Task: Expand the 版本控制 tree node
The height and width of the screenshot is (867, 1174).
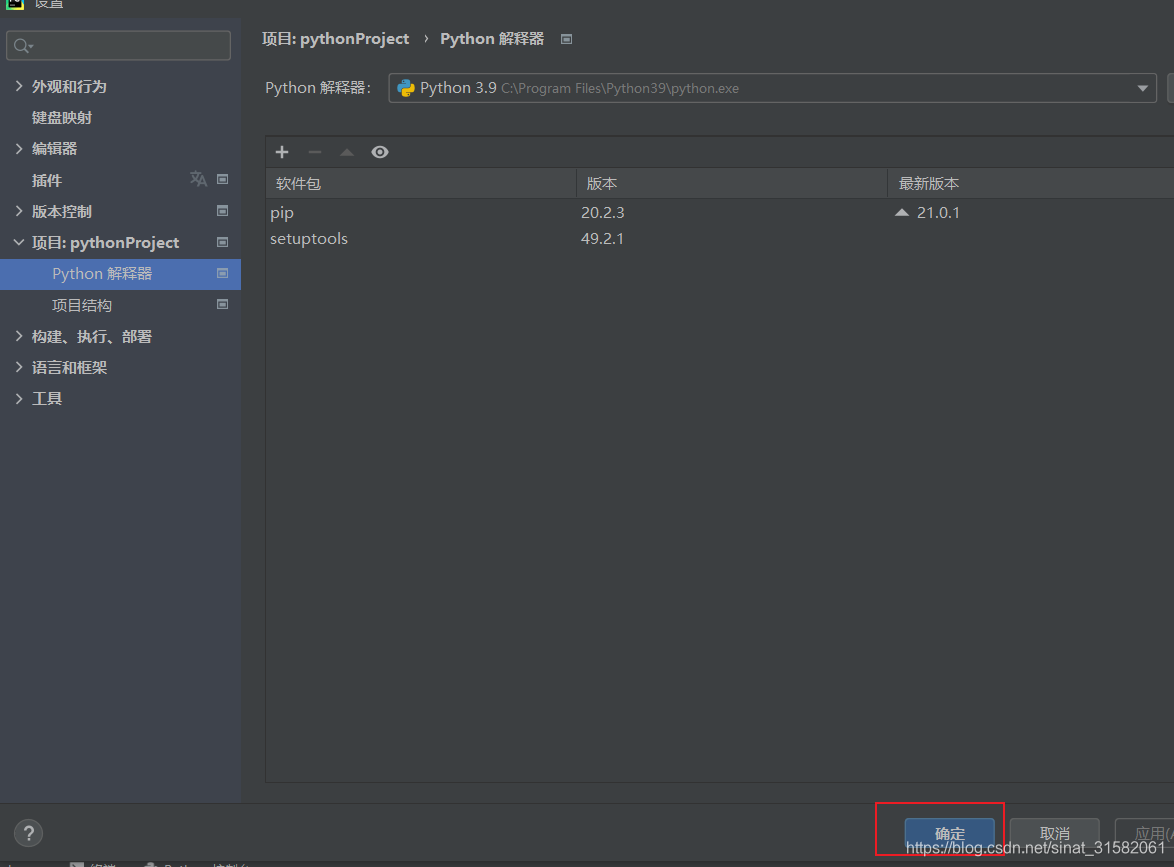Action: coord(19,211)
